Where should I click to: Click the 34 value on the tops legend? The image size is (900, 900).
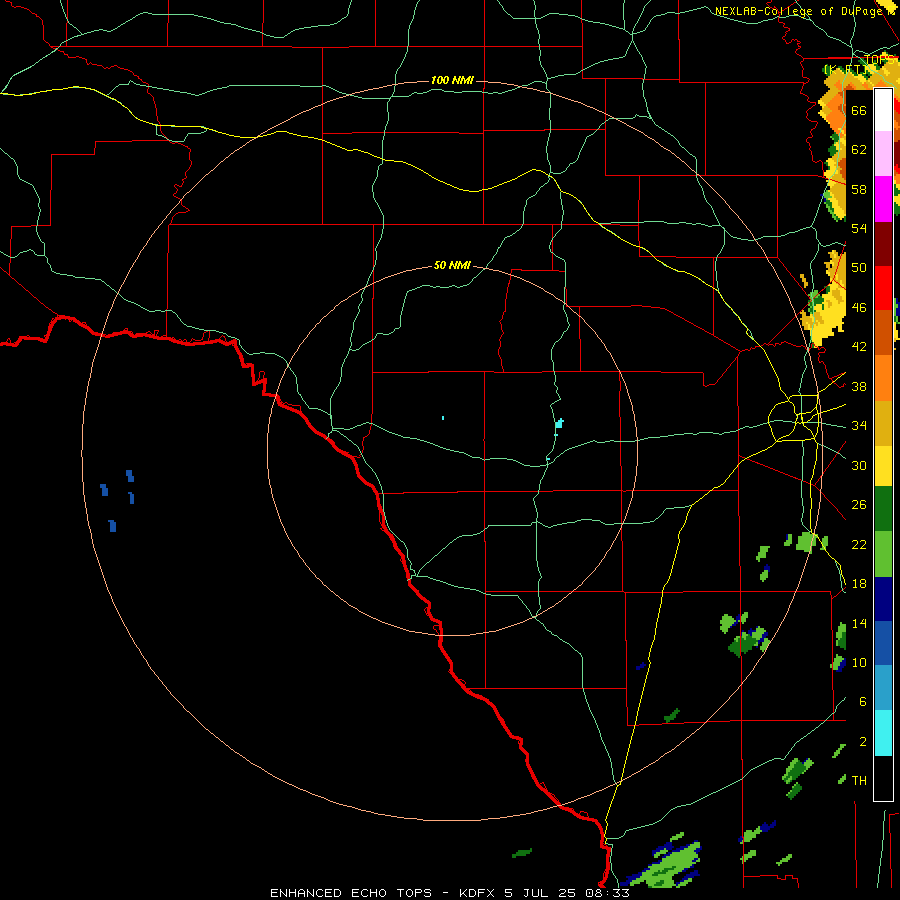(859, 426)
